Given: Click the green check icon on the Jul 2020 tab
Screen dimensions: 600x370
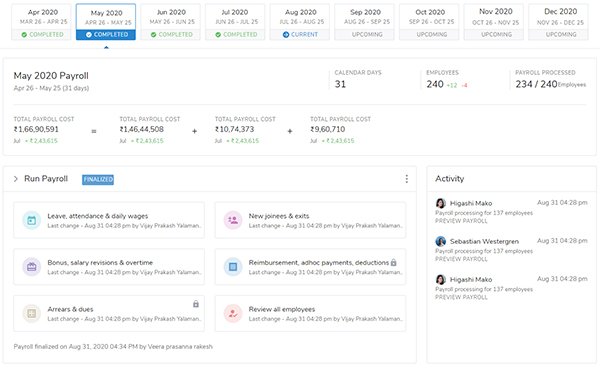Looking at the screenshot, I should [218, 35].
